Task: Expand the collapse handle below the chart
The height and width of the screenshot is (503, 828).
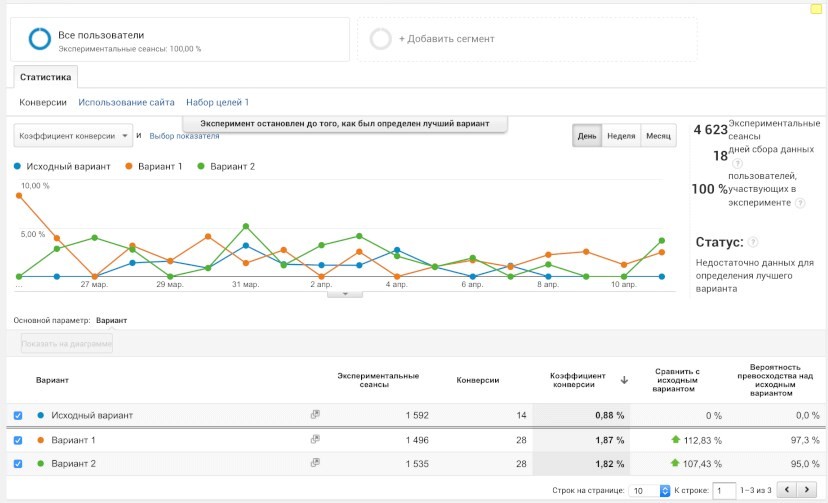Action: coord(346,294)
